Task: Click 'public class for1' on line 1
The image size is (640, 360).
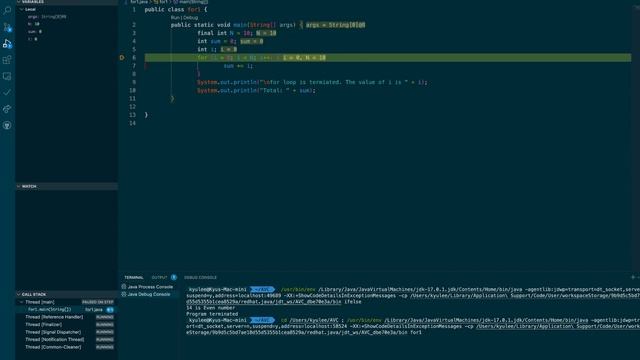Action: tap(172, 9)
